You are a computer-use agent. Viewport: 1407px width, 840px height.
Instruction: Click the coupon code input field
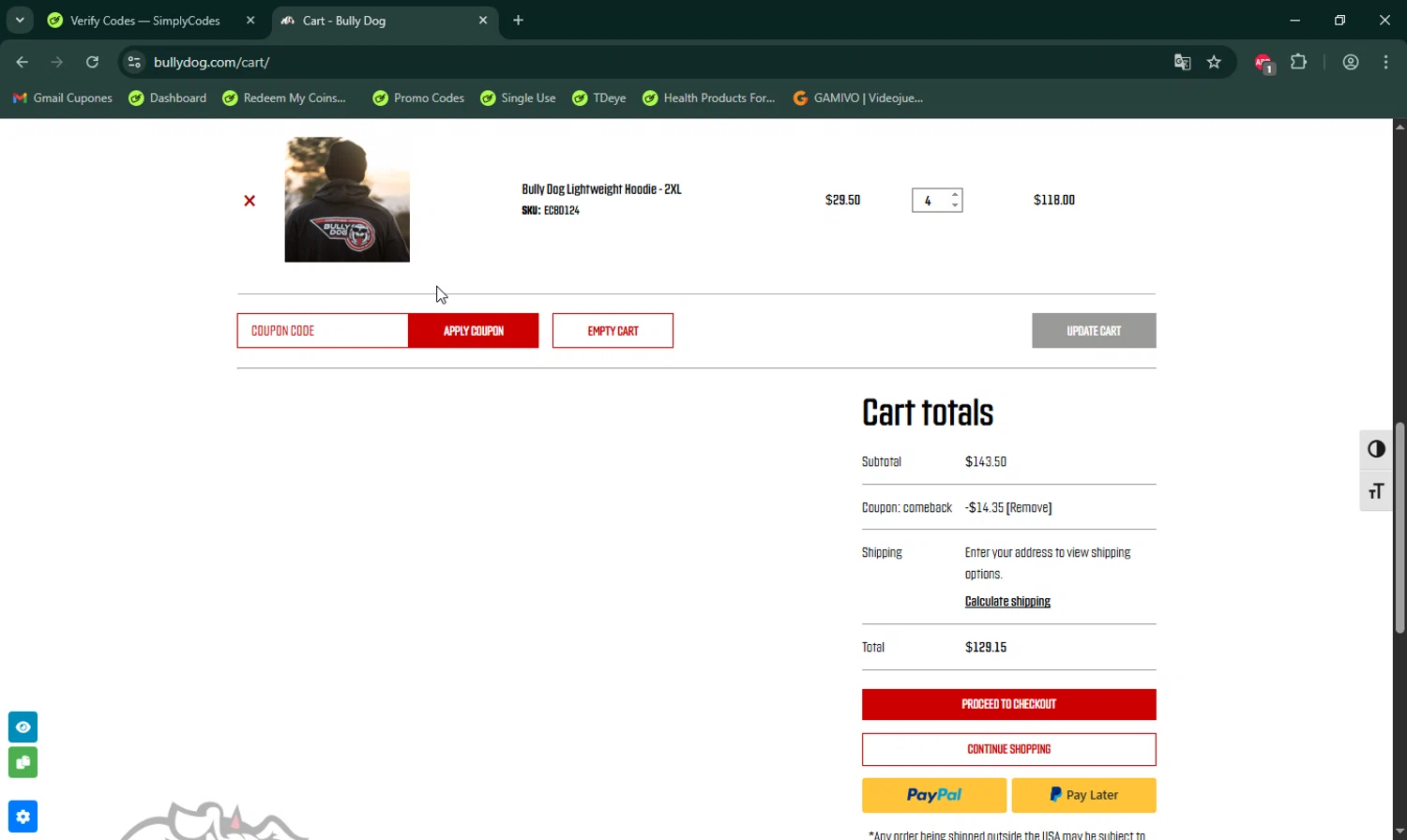pos(323,331)
